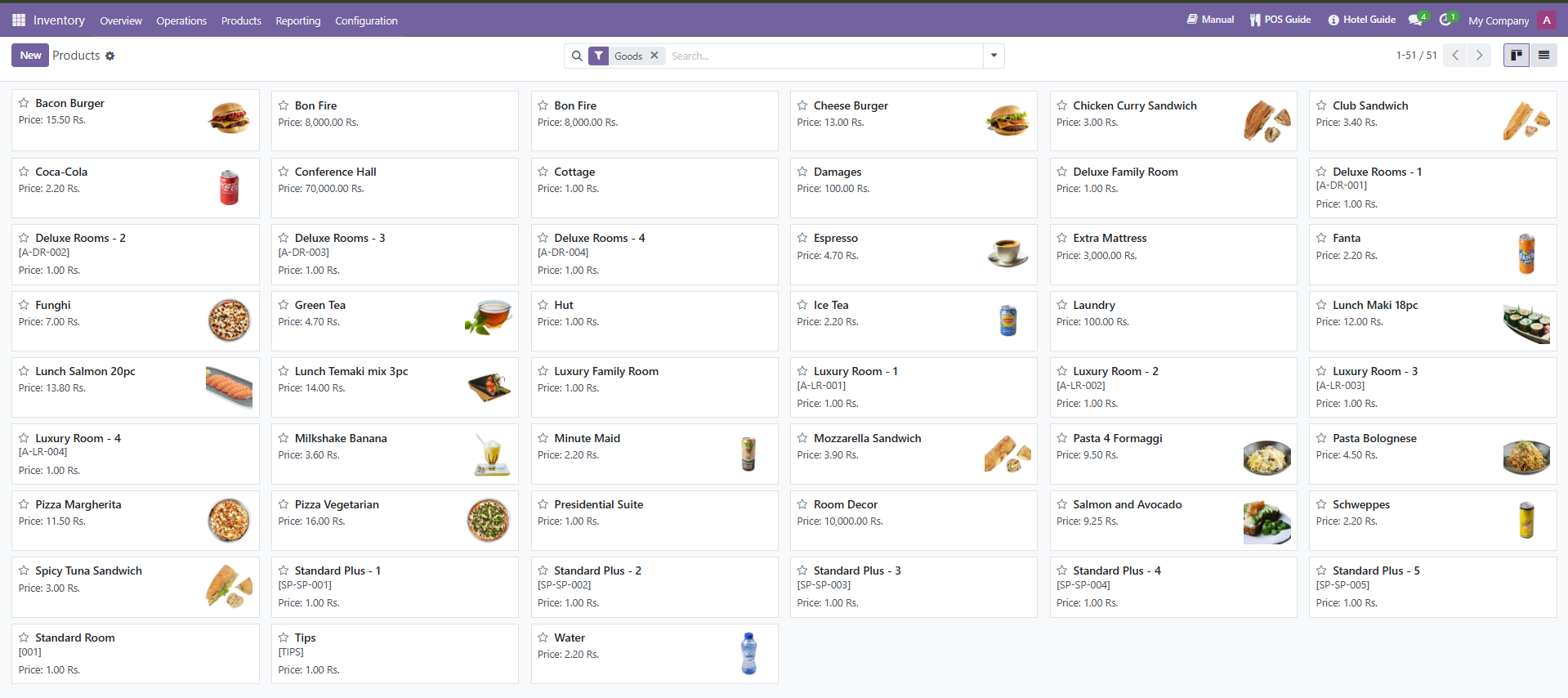Mark Schweppes as favorite
Screen dimensions: 1568x698
coord(1321,504)
